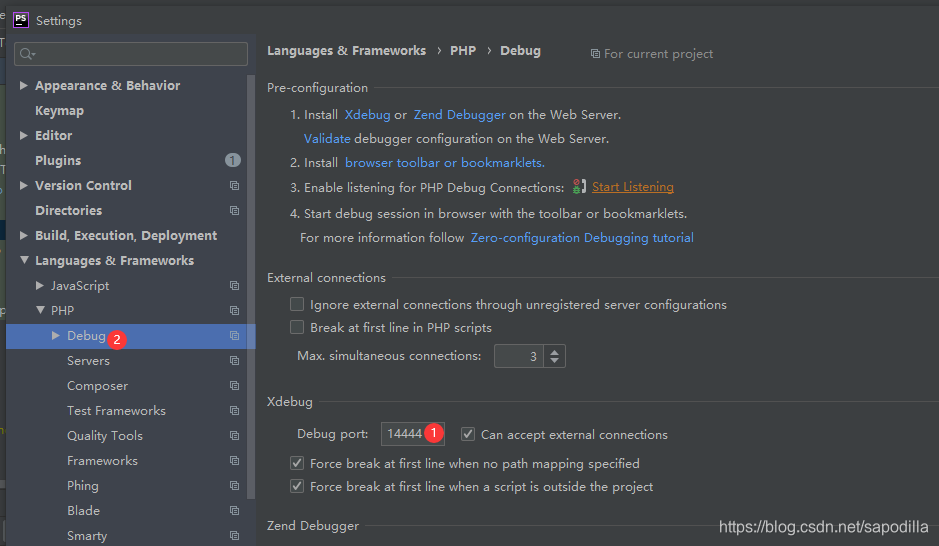
Task: Select Frameworks under PHP
Action: tap(102, 460)
